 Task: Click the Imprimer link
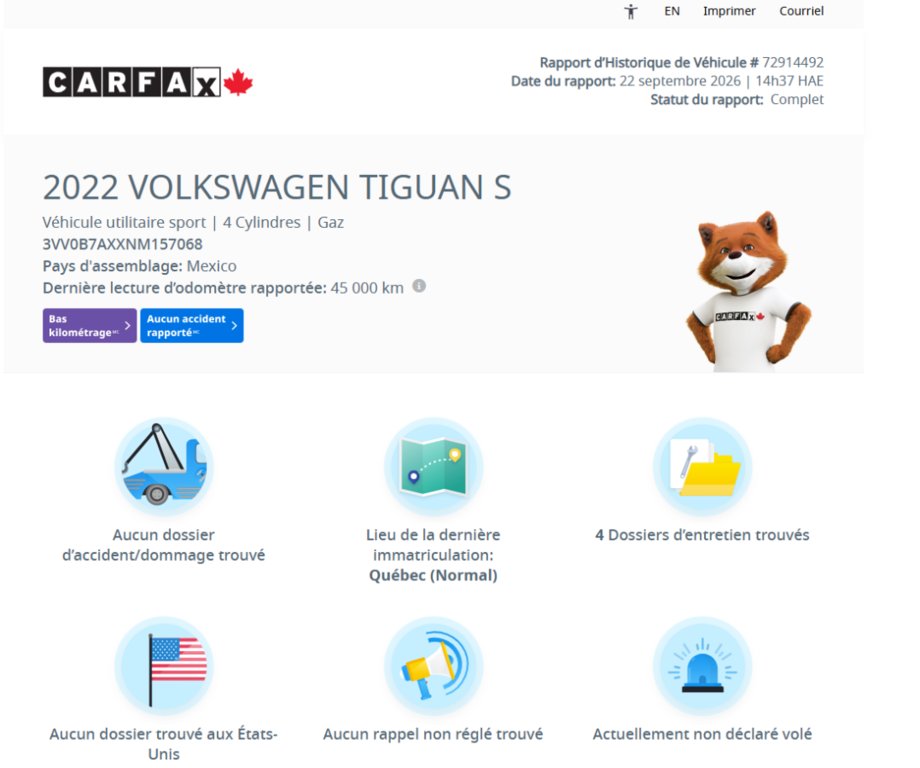(x=729, y=11)
